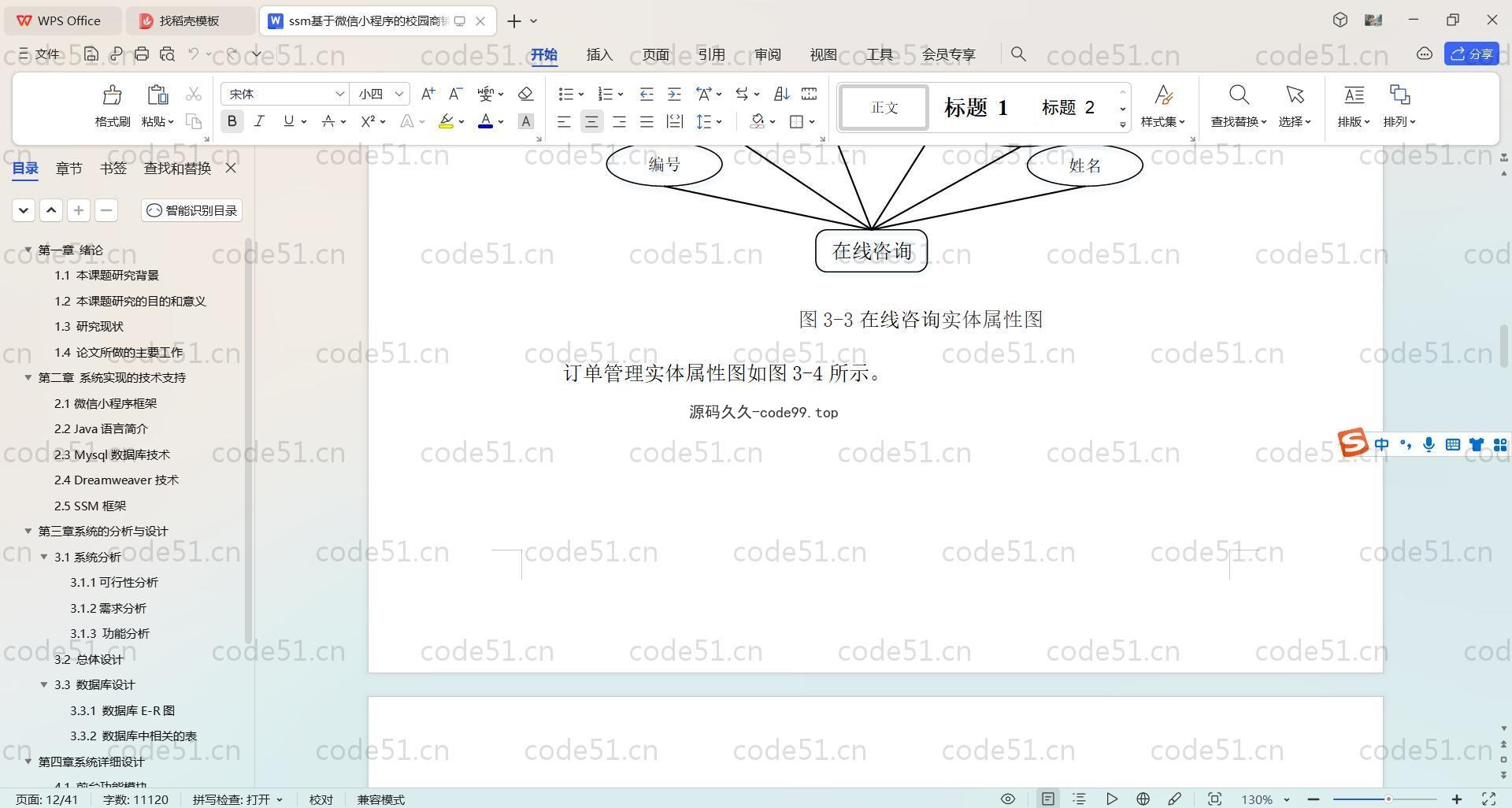Click the Character shading A icon
This screenshot has width=1512, height=808.
[526, 121]
